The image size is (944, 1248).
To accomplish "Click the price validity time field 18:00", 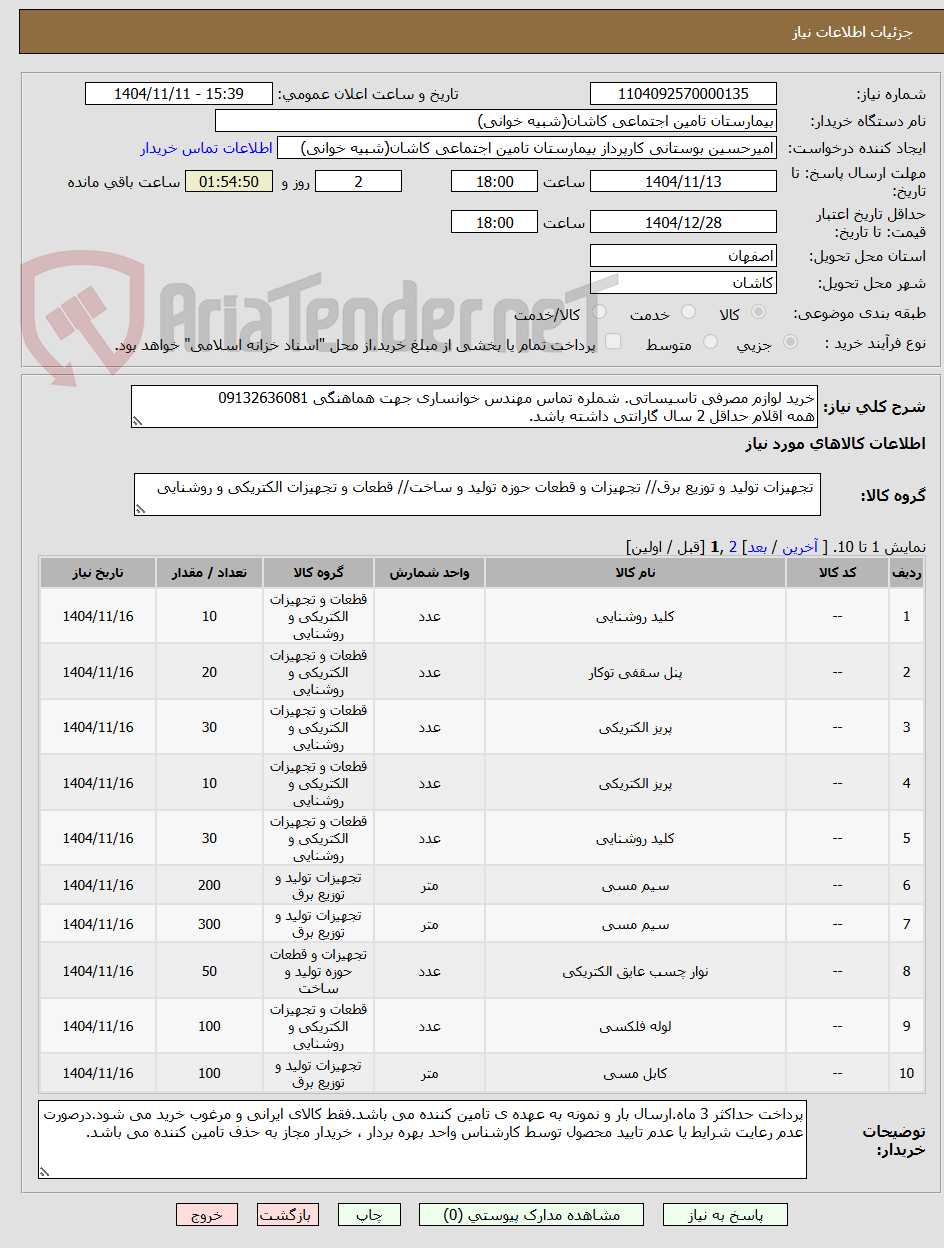I will 494,222.
